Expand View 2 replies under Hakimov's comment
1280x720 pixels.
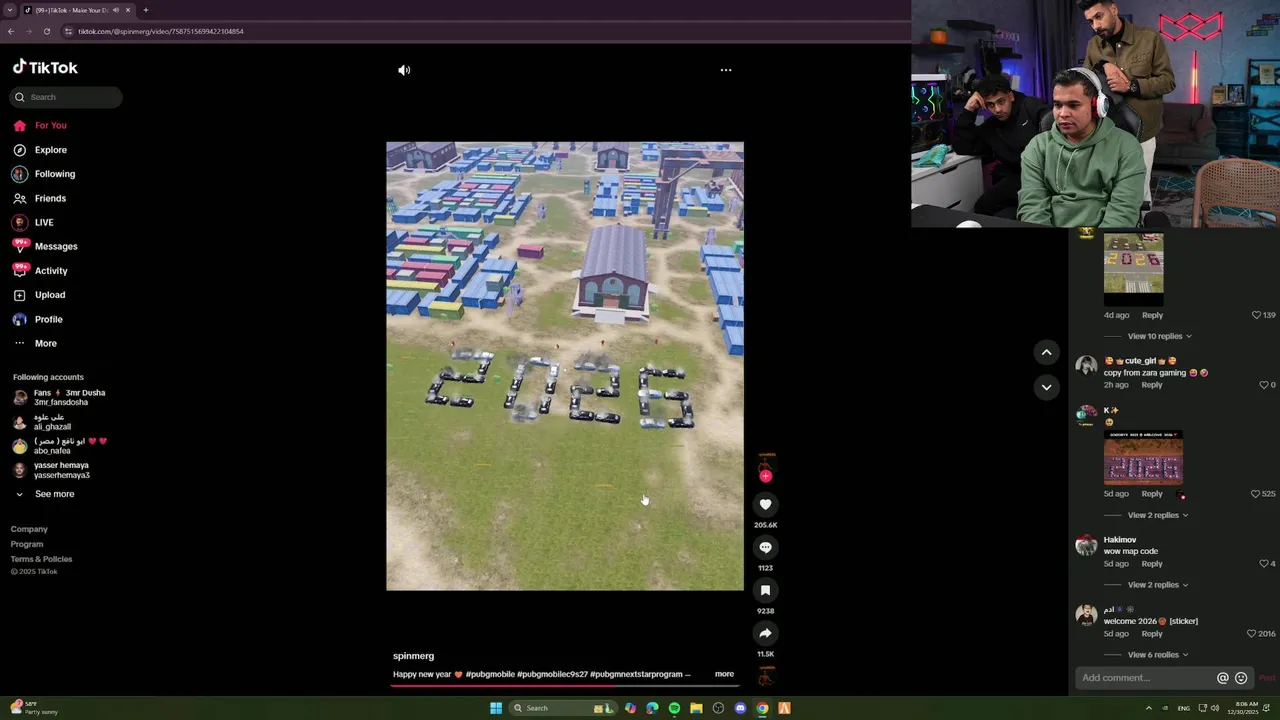(x=1157, y=585)
